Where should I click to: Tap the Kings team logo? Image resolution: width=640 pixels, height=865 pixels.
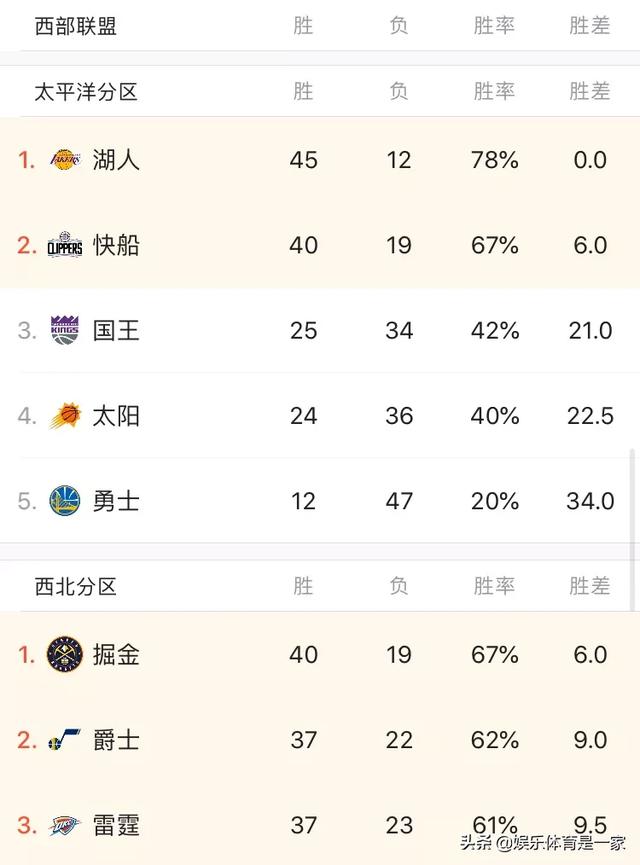click(65, 330)
